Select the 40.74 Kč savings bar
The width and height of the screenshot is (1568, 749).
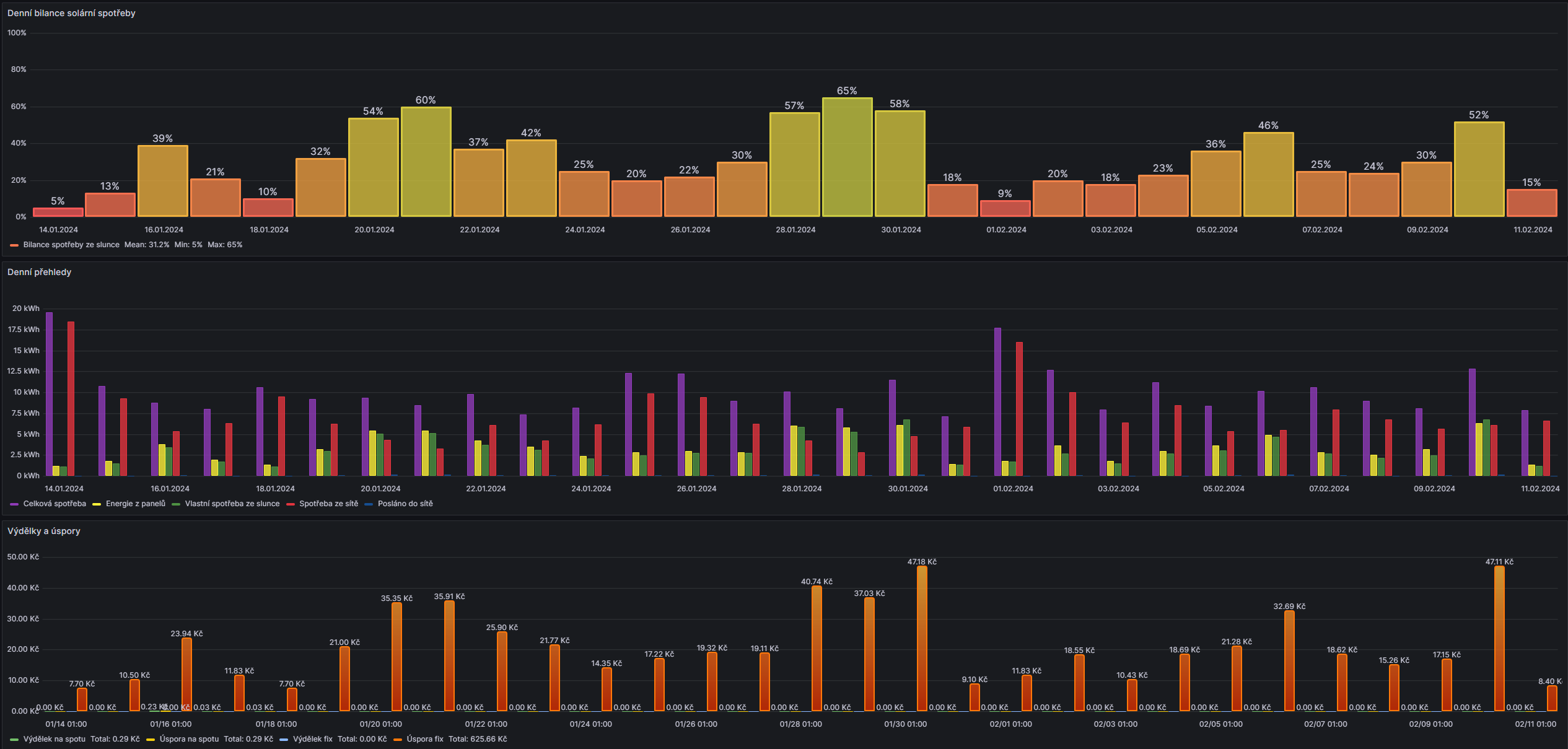coord(817,649)
